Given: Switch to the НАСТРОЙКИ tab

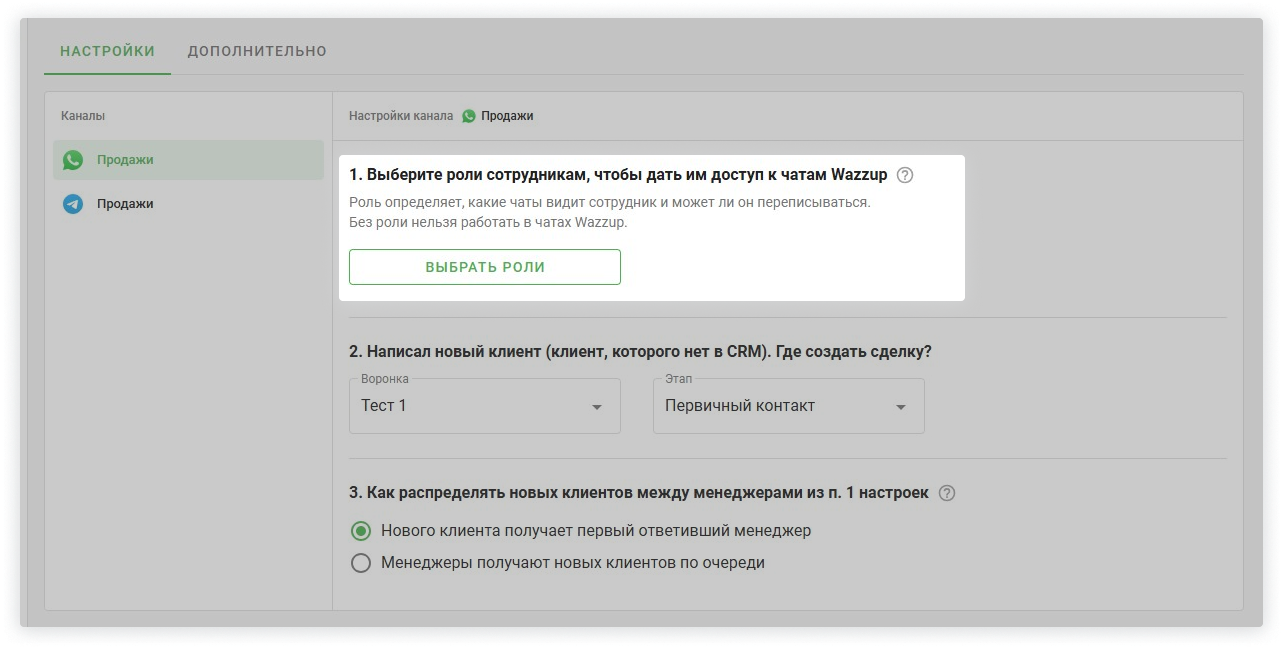Looking at the screenshot, I should click(x=107, y=51).
